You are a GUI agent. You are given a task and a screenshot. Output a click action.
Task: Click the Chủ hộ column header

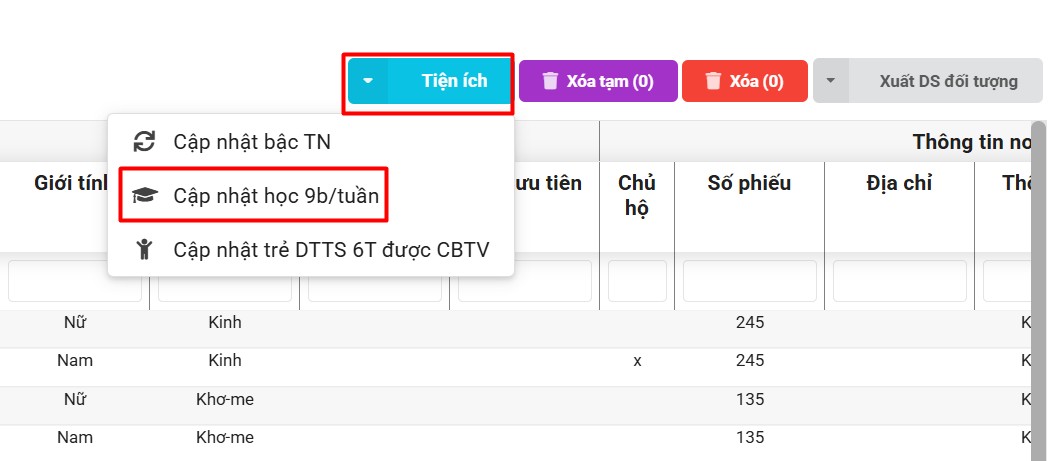pyautogui.click(x=637, y=195)
